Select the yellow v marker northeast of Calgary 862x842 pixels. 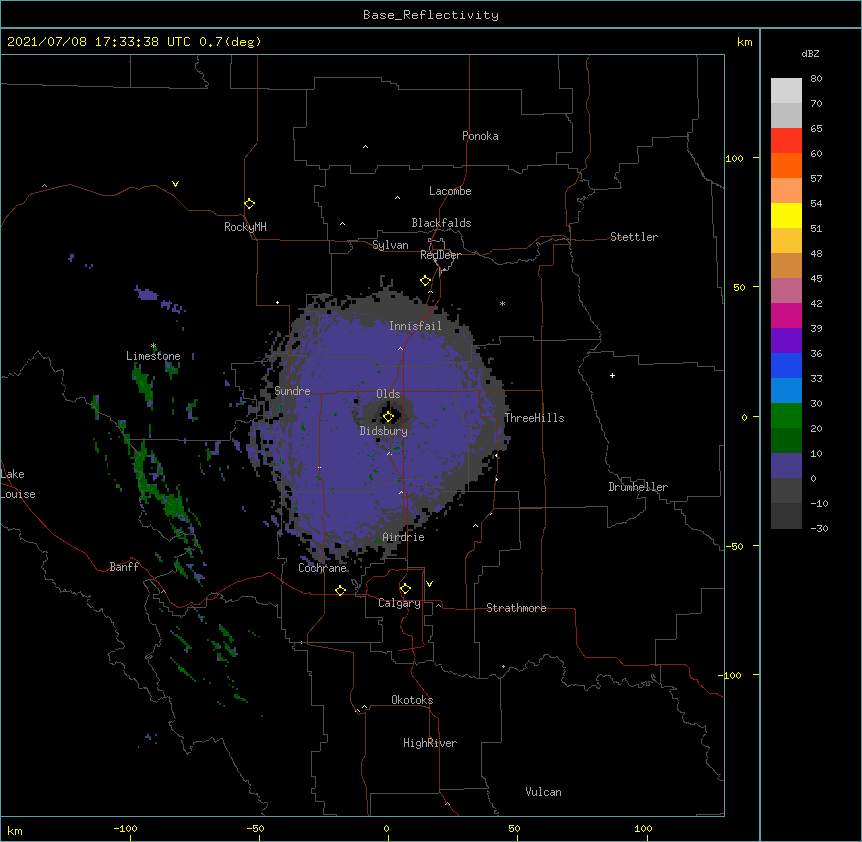pos(429,584)
